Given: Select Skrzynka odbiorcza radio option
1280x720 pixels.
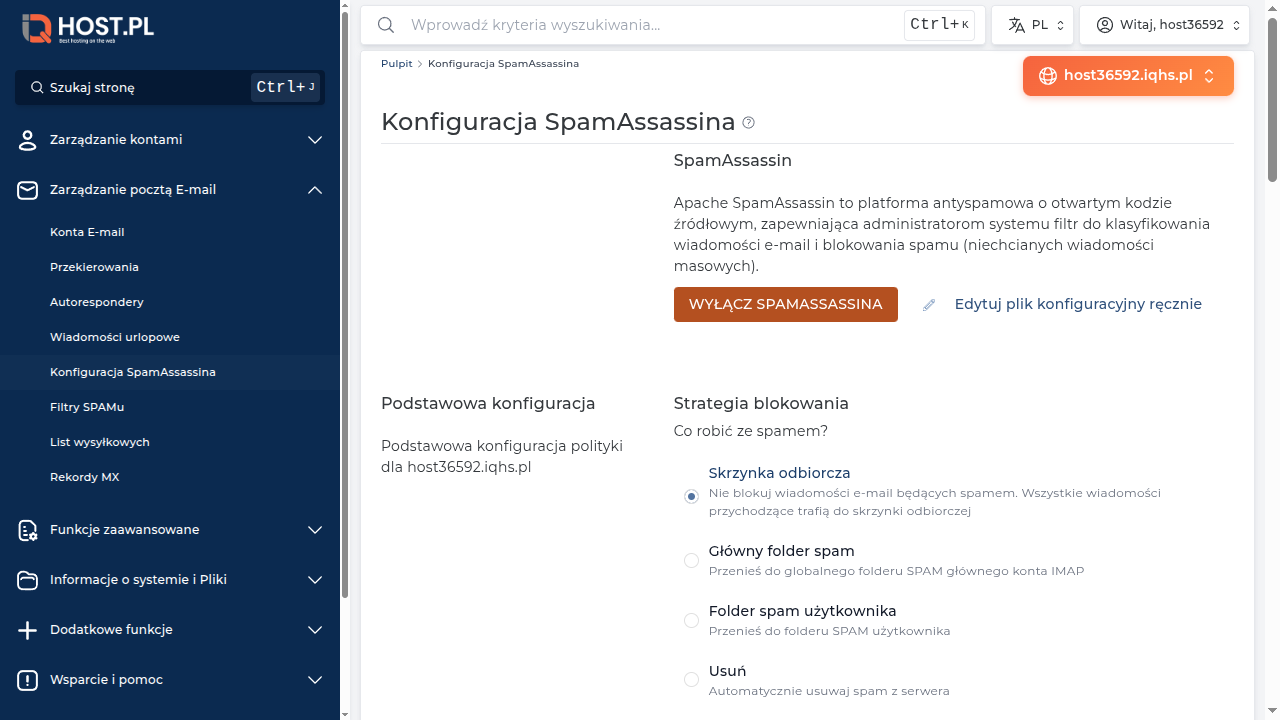Looking at the screenshot, I should tap(691, 496).
